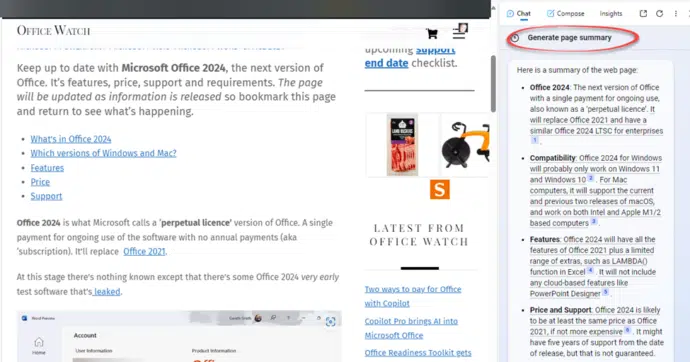The width and height of the screenshot is (690, 362).
Task: Open Copilot in new window icon
Action: pyautogui.click(x=643, y=14)
